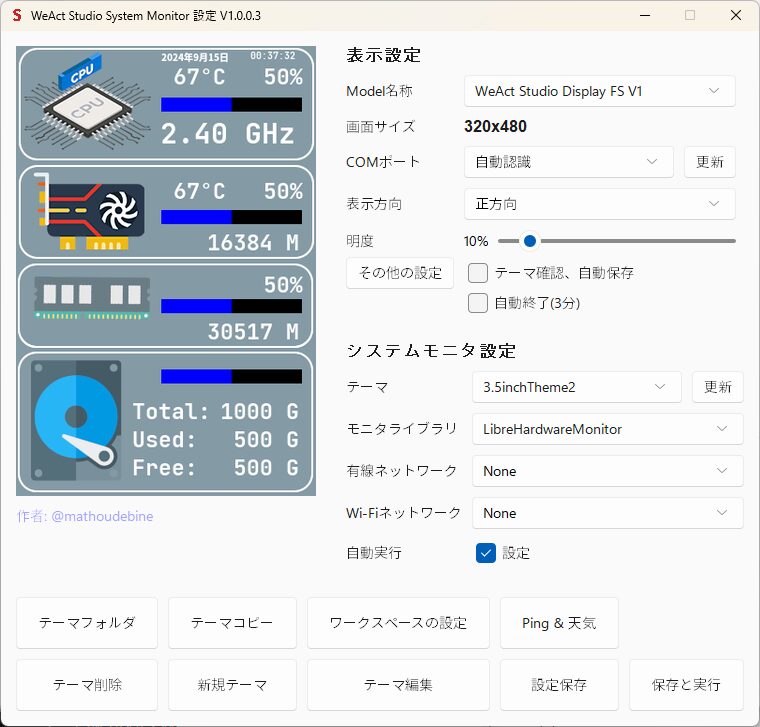Viewport: 760px width, 727px height.
Task: Toggle 自動終了(3分) checkbox
Action: coord(478,303)
